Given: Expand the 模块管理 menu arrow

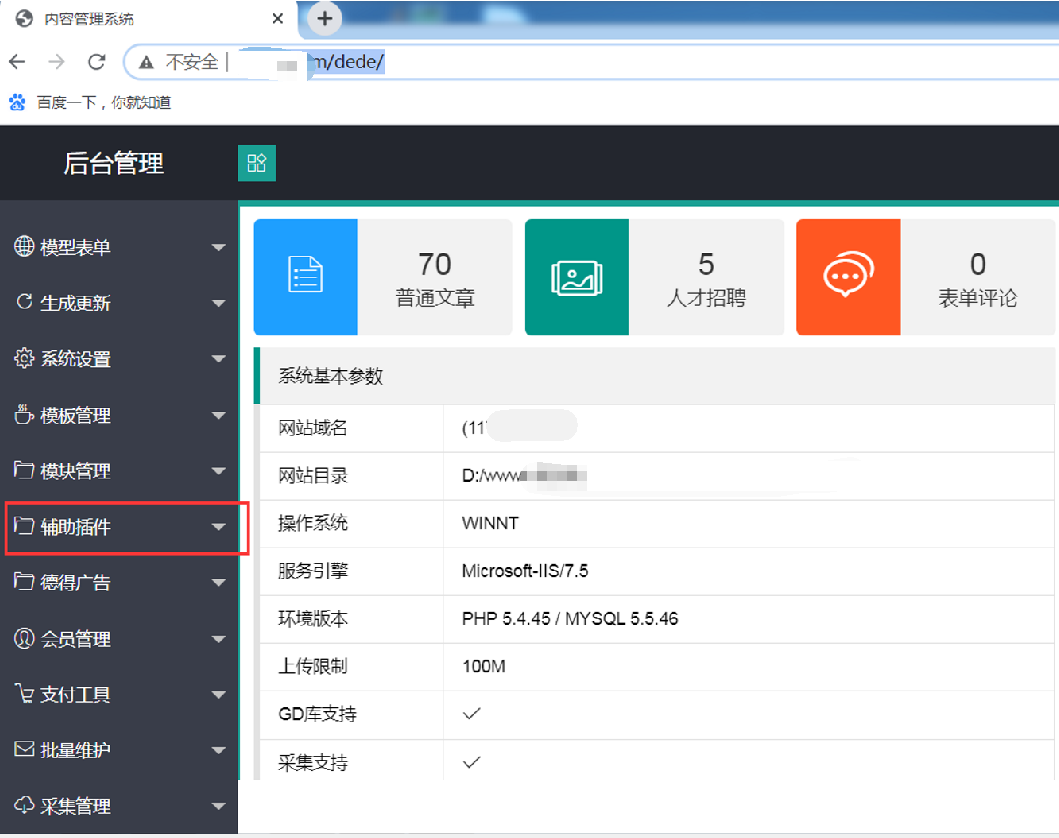Looking at the screenshot, I should [218, 471].
